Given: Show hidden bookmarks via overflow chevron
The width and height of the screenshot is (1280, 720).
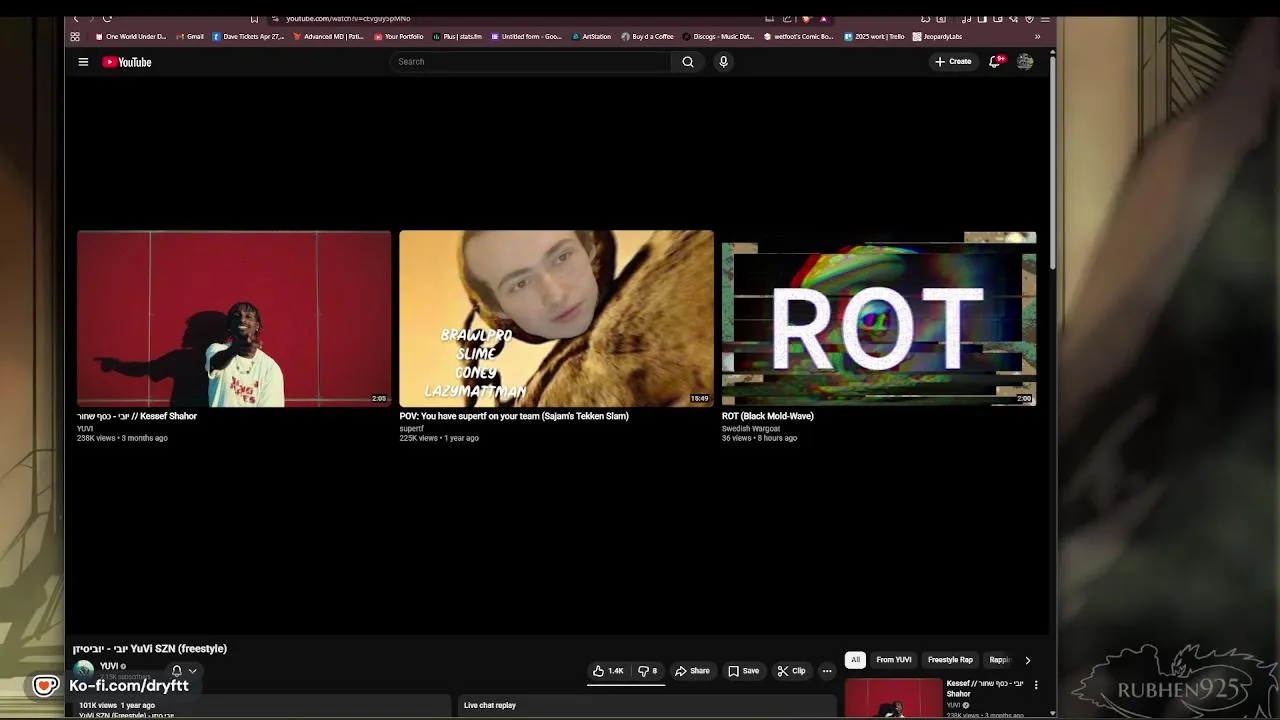Looking at the screenshot, I should click(1037, 37).
